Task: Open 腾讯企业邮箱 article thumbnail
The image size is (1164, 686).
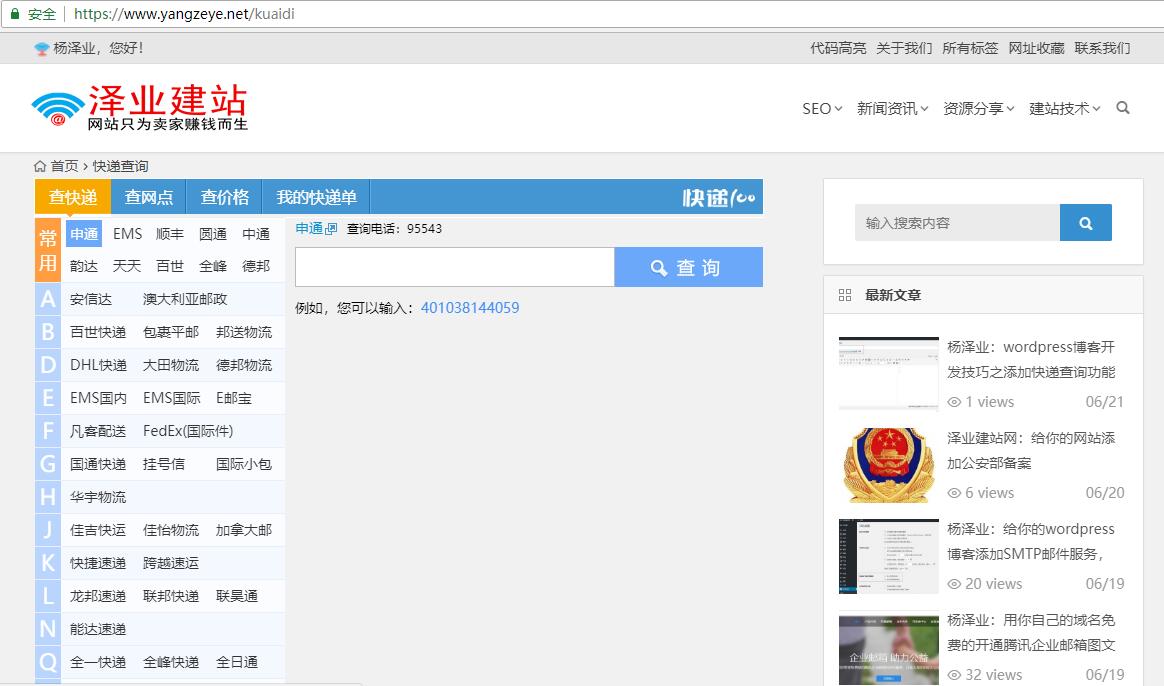Action: point(889,647)
